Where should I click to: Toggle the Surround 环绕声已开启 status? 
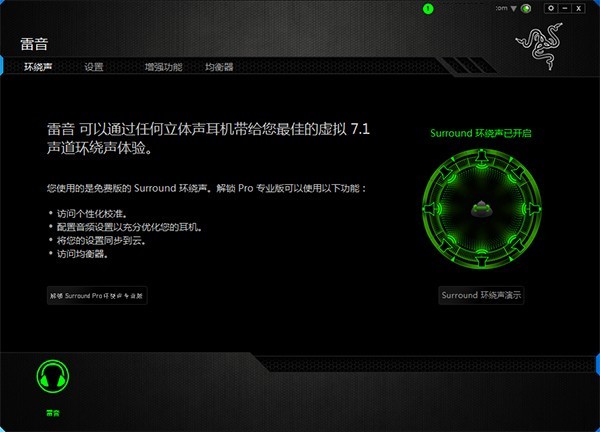coord(481,133)
